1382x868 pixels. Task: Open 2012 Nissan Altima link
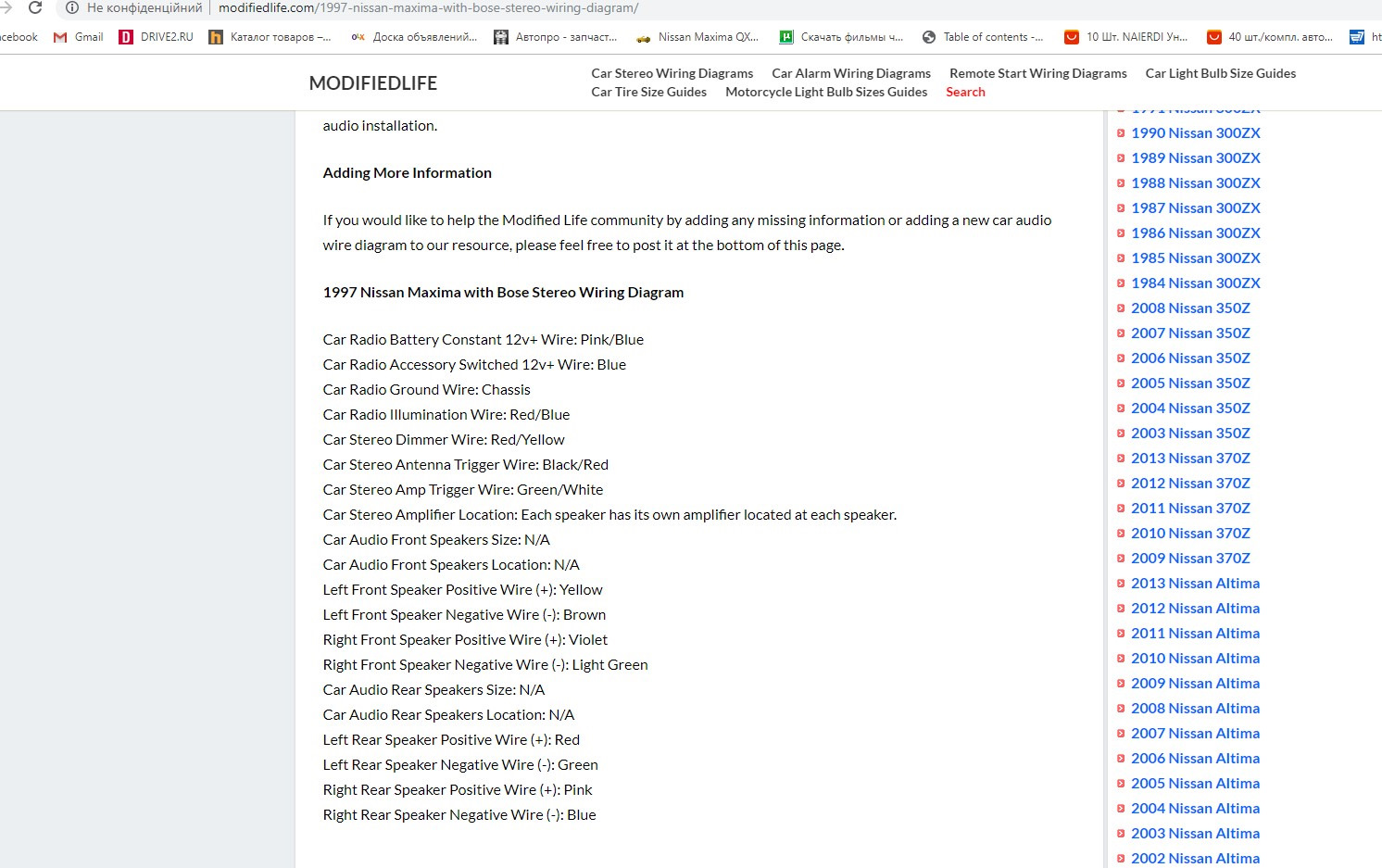(1195, 608)
